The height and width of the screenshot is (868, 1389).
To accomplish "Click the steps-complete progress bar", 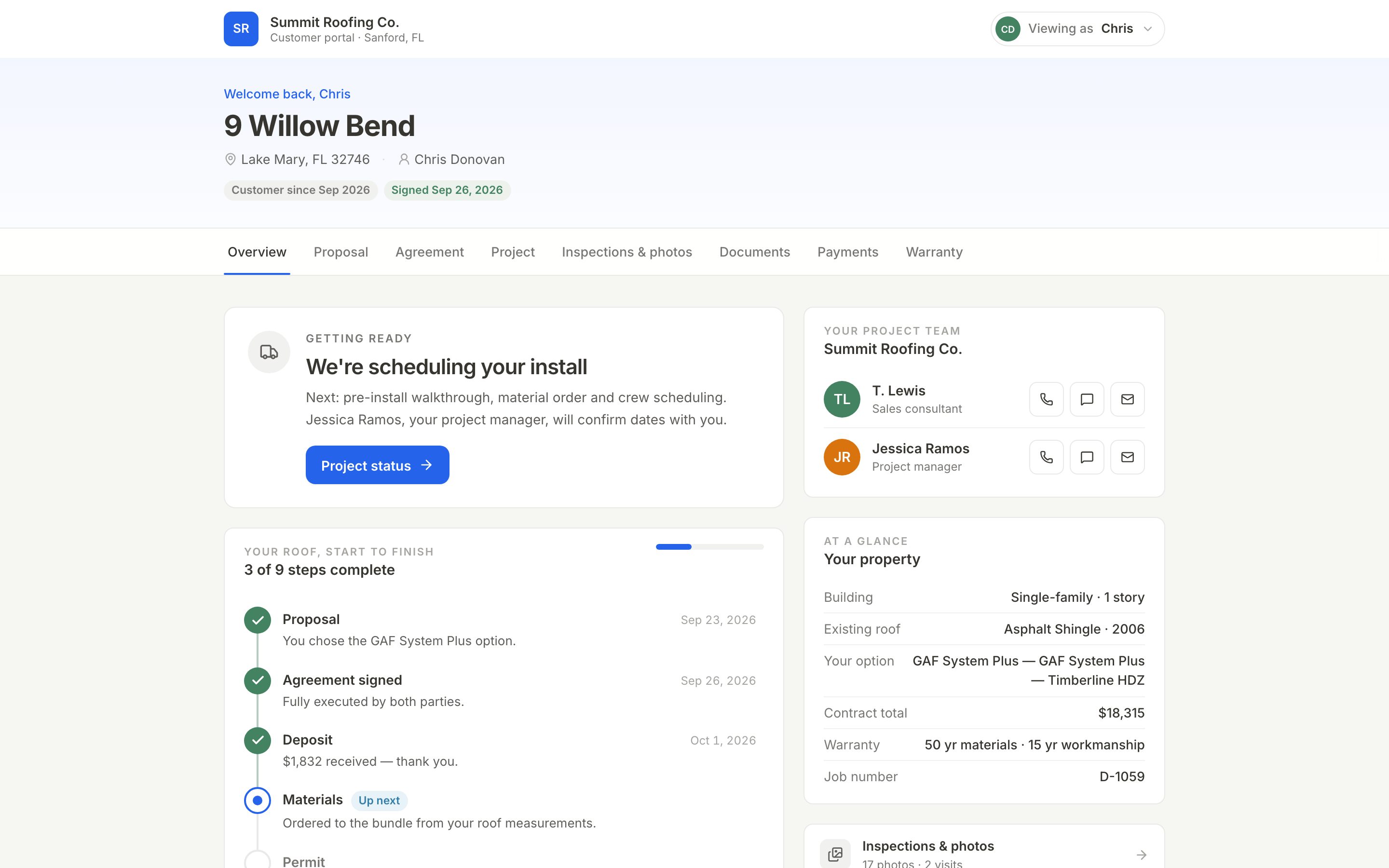I will click(709, 547).
